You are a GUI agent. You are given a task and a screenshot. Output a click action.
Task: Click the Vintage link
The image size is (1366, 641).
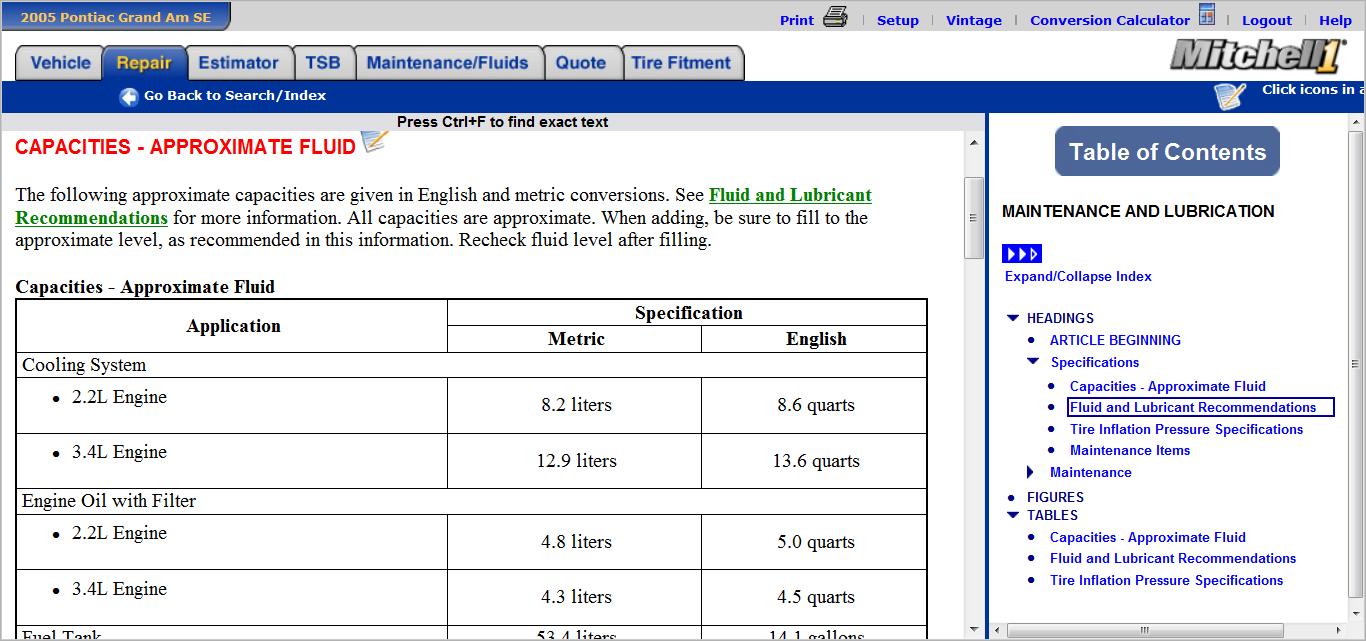coord(974,20)
